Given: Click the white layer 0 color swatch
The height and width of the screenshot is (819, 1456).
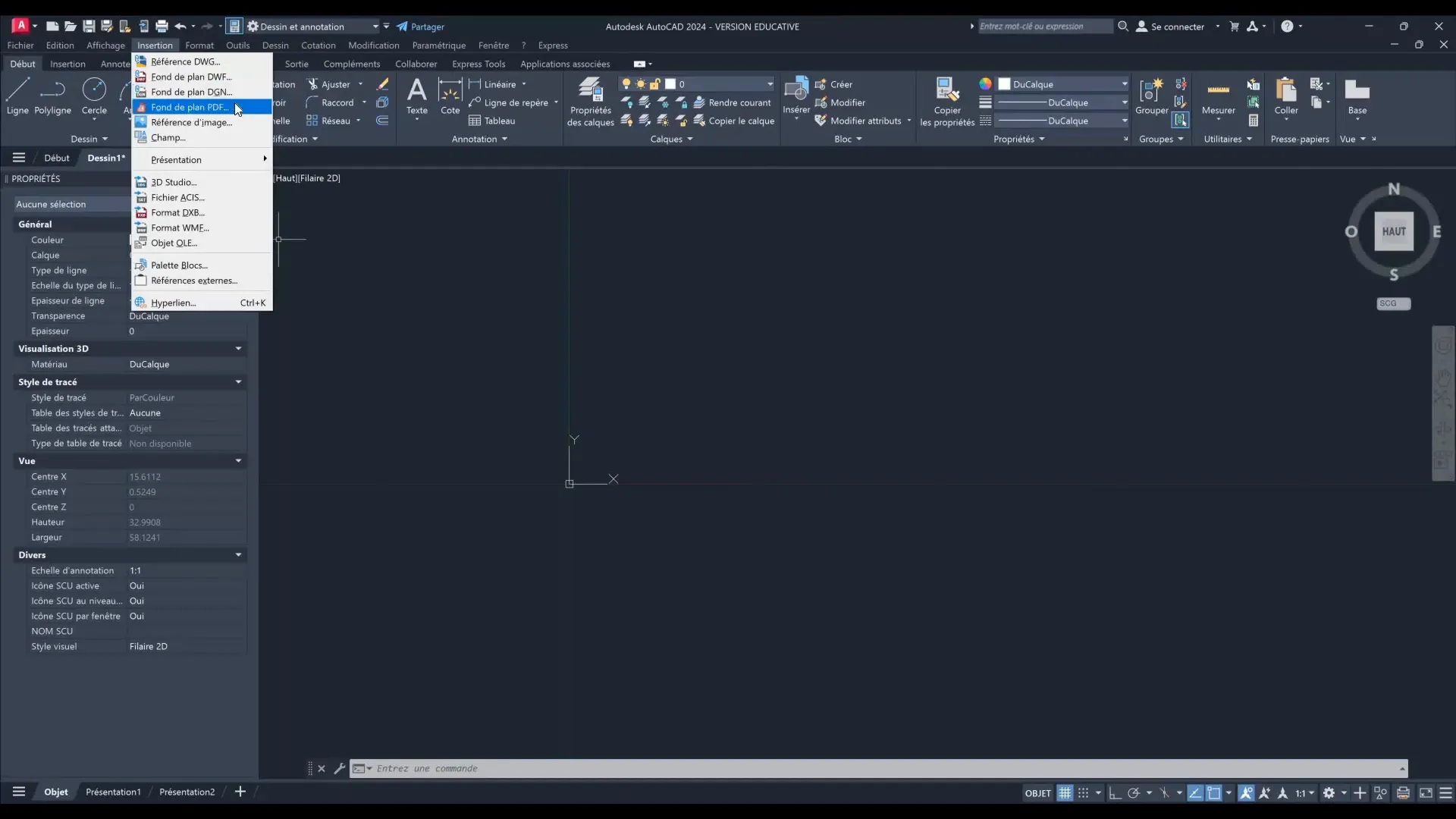Looking at the screenshot, I should click(670, 84).
